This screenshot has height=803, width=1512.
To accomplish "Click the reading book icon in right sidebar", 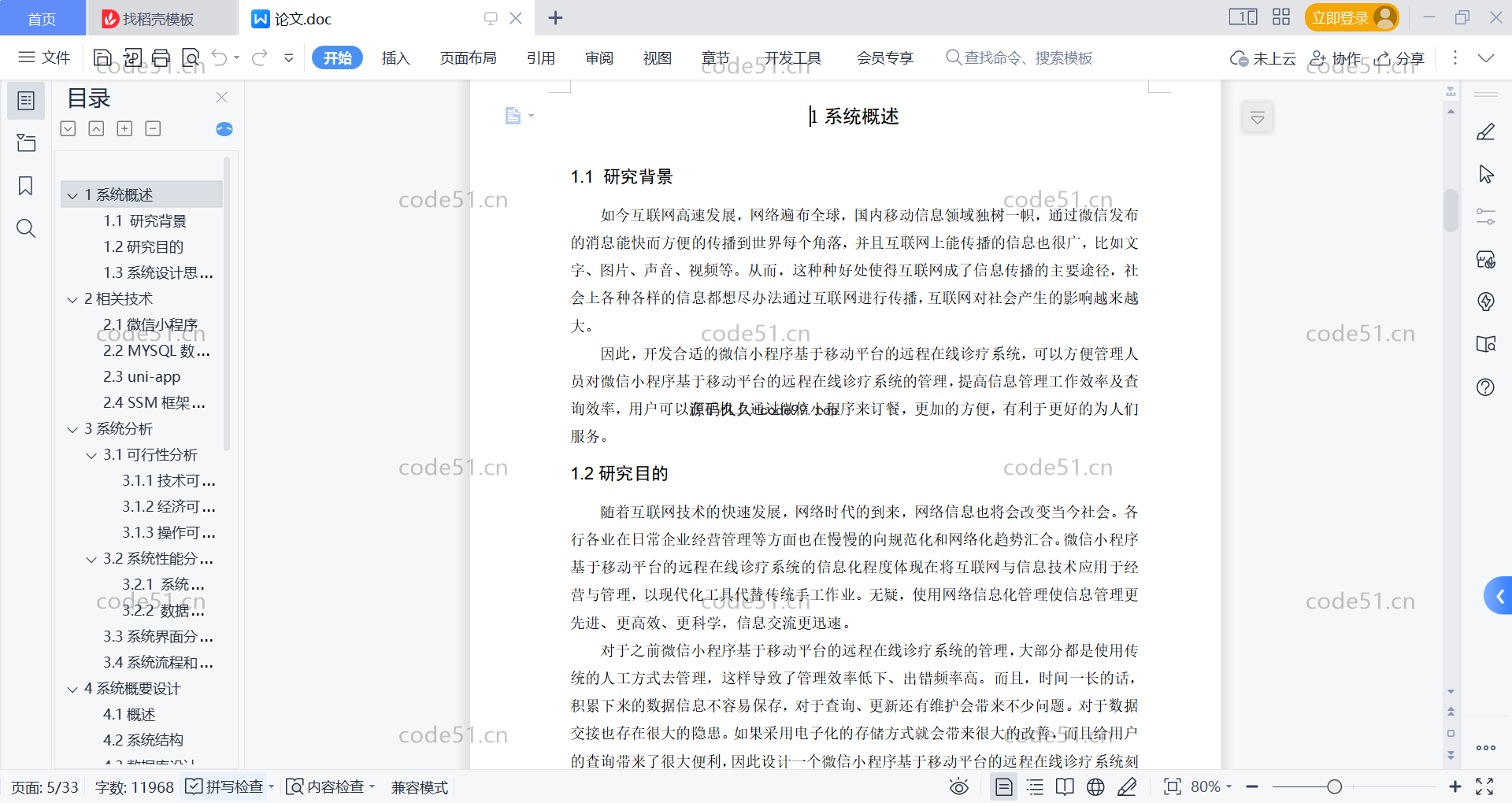I will (x=1486, y=344).
